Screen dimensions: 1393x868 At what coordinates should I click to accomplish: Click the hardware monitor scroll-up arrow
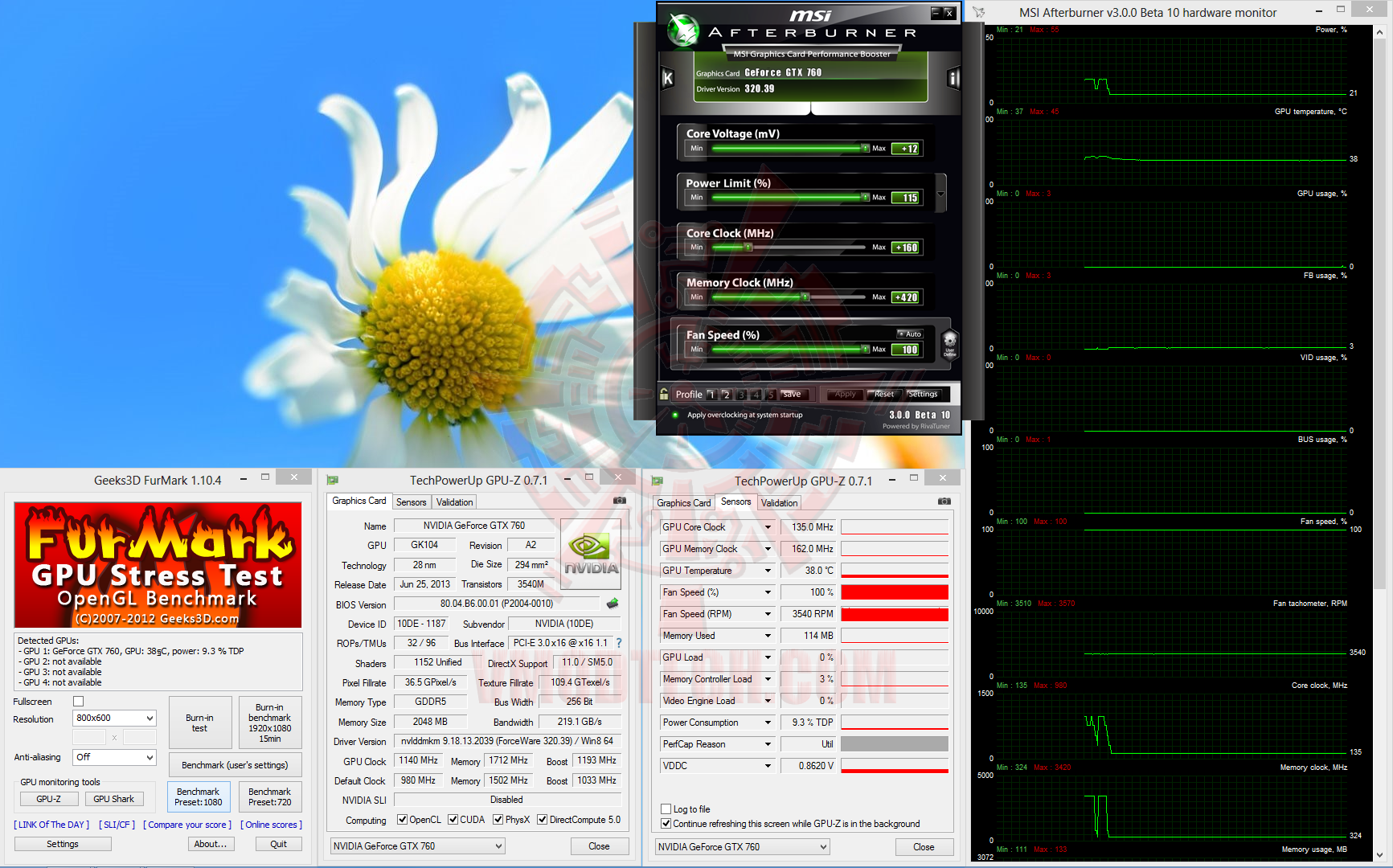tap(1380, 33)
